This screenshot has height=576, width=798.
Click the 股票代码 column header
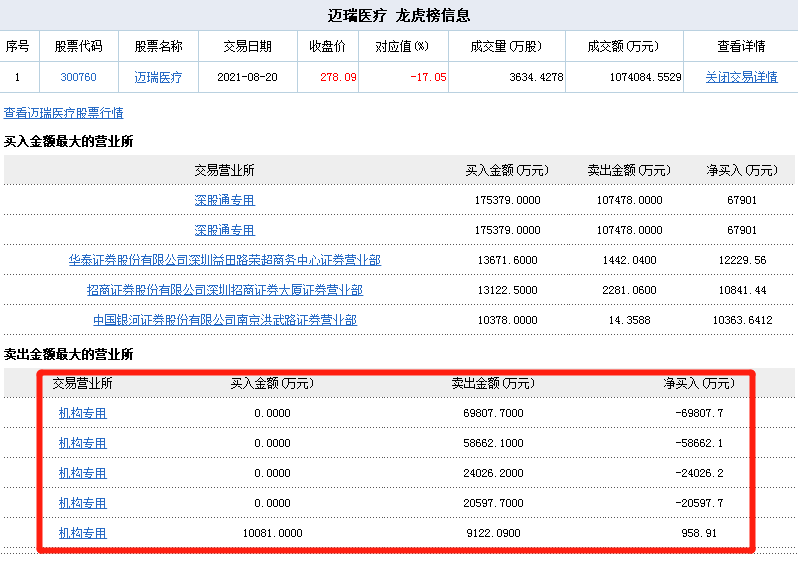tap(78, 46)
